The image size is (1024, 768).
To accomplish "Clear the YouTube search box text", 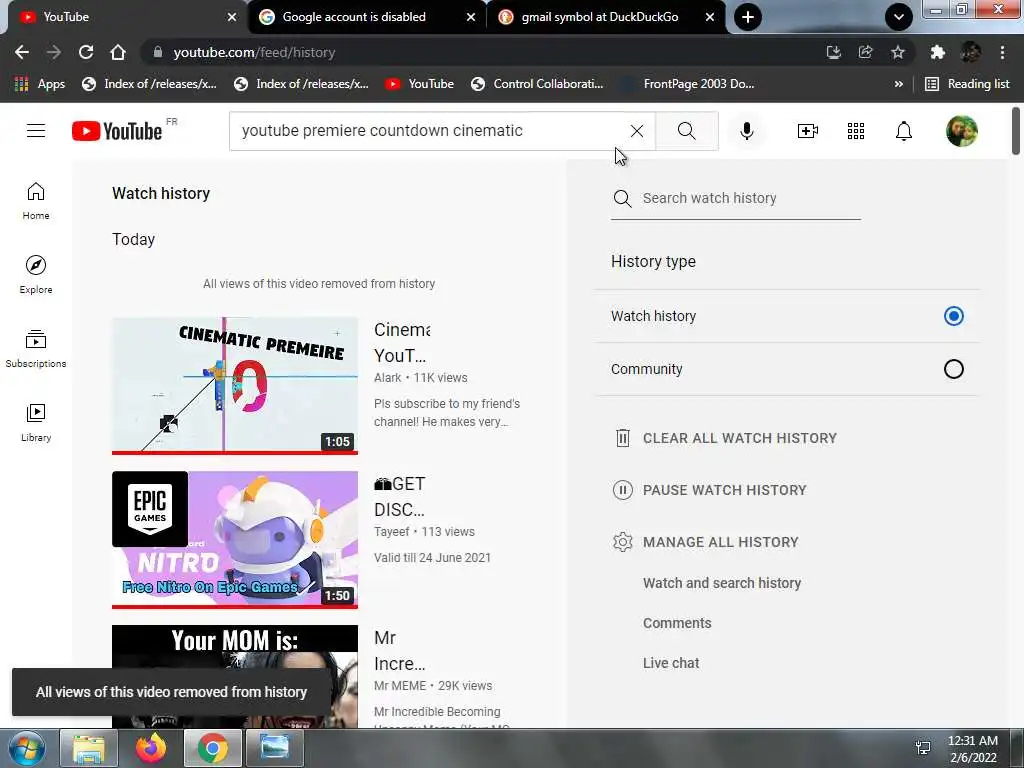I will pyautogui.click(x=637, y=131).
